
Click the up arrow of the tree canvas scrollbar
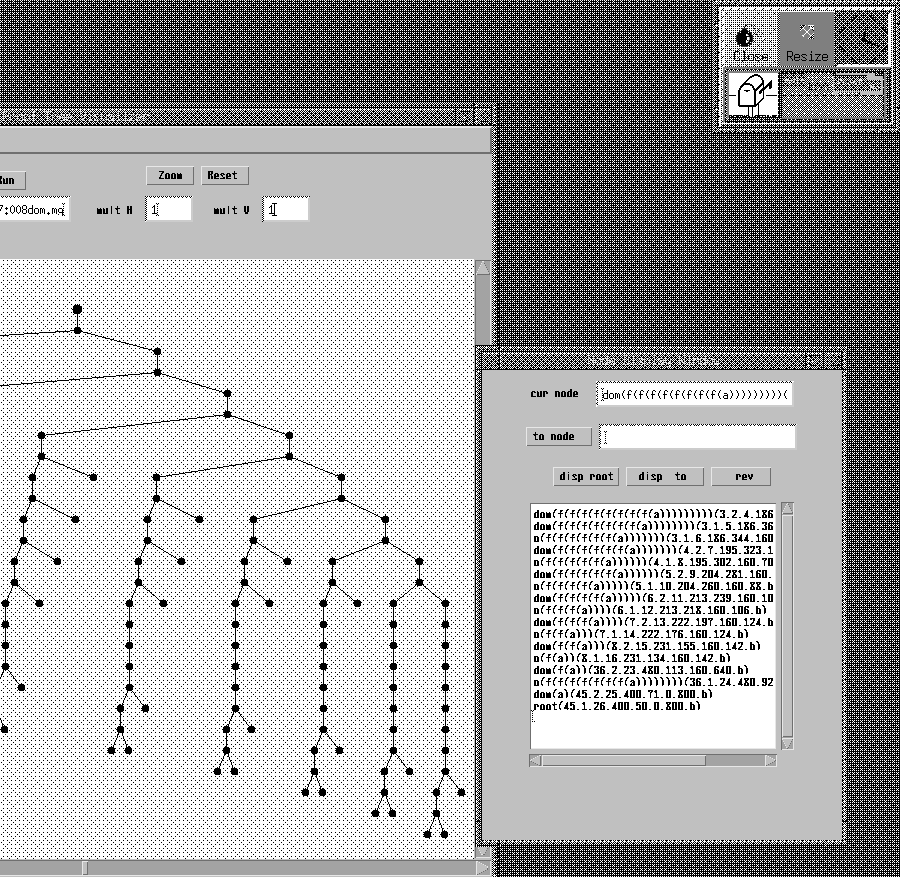483,268
